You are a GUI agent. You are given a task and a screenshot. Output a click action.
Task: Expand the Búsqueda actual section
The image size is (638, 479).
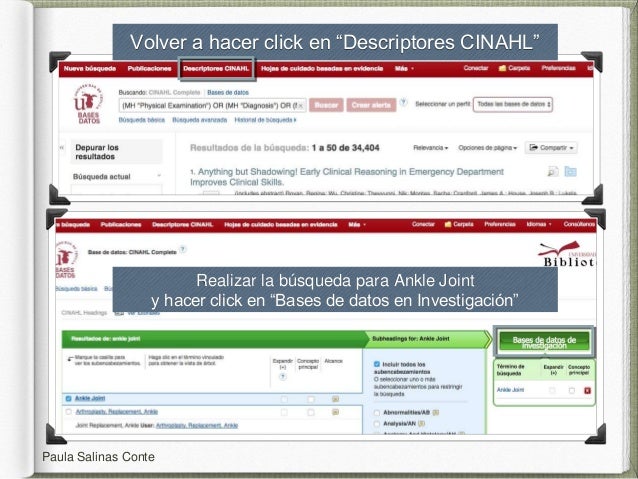(x=159, y=176)
